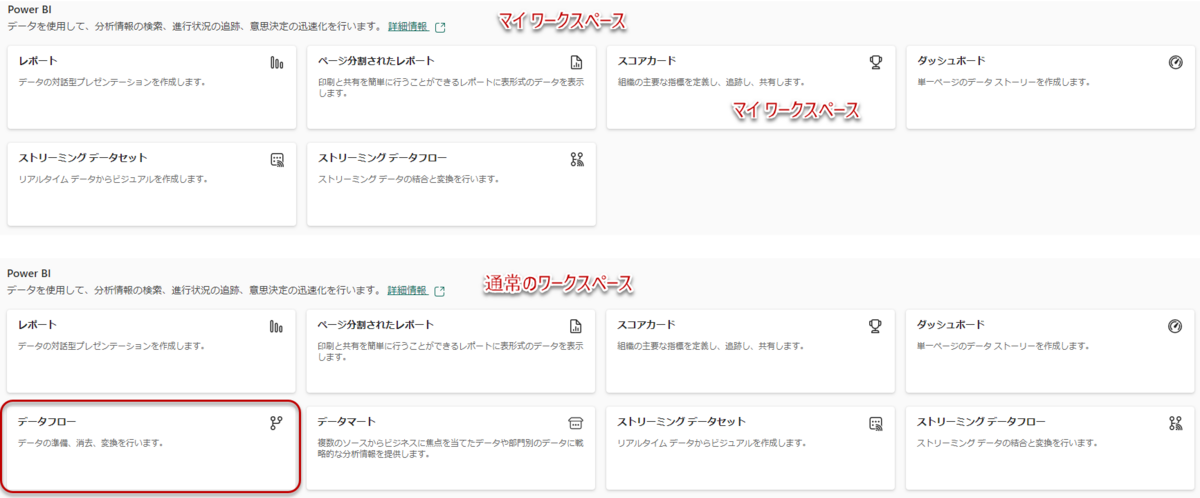Click the ストリーミング データセット icon in lower section
The height and width of the screenshot is (498, 1200).
(876, 423)
